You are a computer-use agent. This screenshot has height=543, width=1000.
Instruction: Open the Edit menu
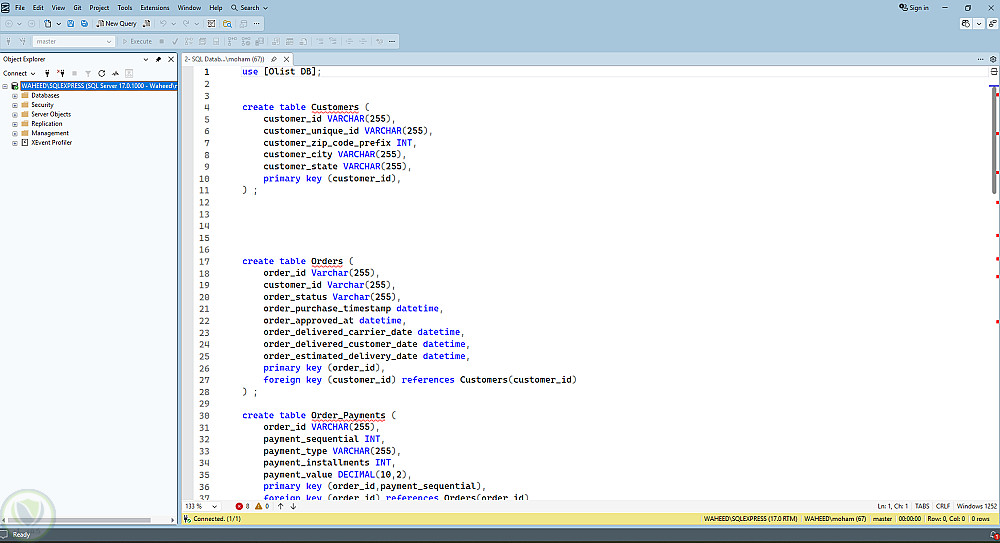(38, 8)
